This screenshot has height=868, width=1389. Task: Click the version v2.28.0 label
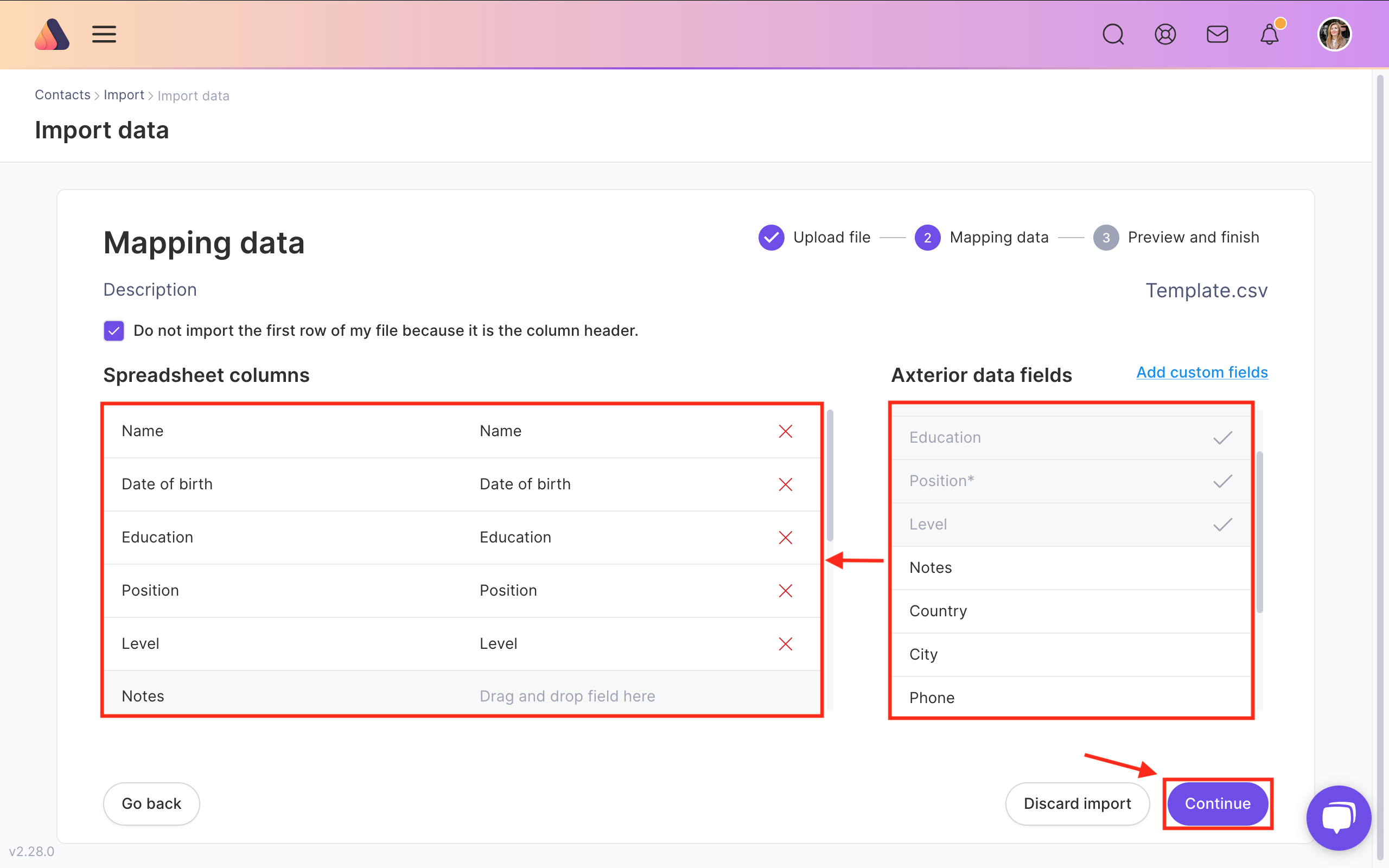[31, 851]
